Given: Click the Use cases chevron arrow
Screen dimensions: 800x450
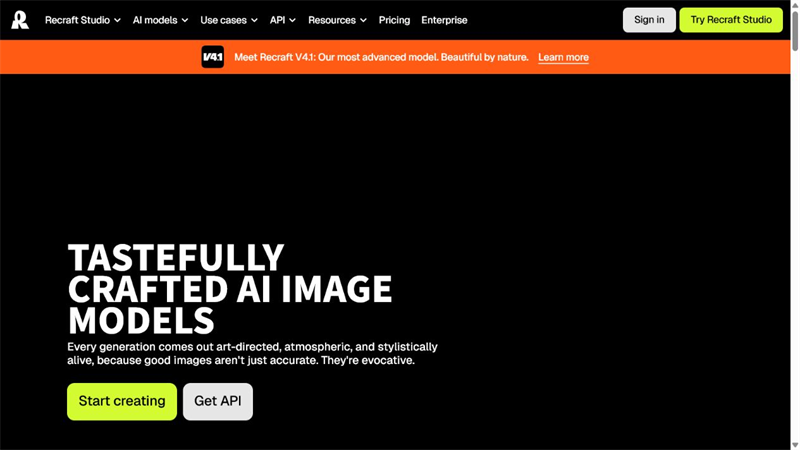Looking at the screenshot, I should click(x=254, y=20).
